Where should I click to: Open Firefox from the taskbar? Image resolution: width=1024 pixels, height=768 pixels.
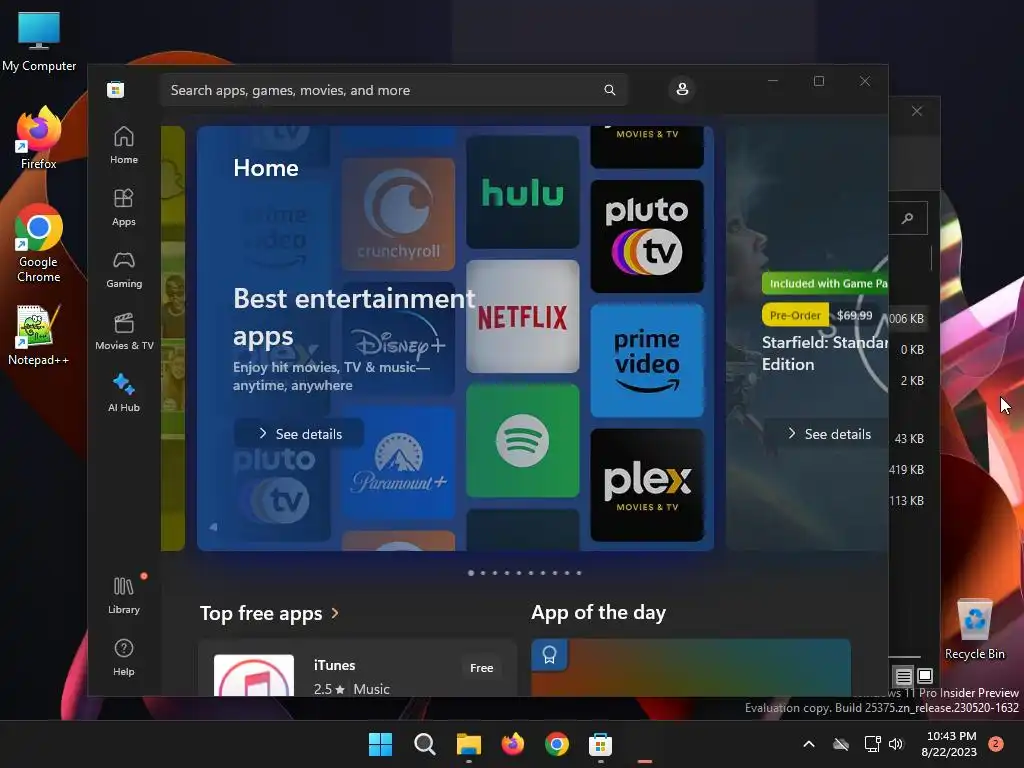click(x=513, y=744)
